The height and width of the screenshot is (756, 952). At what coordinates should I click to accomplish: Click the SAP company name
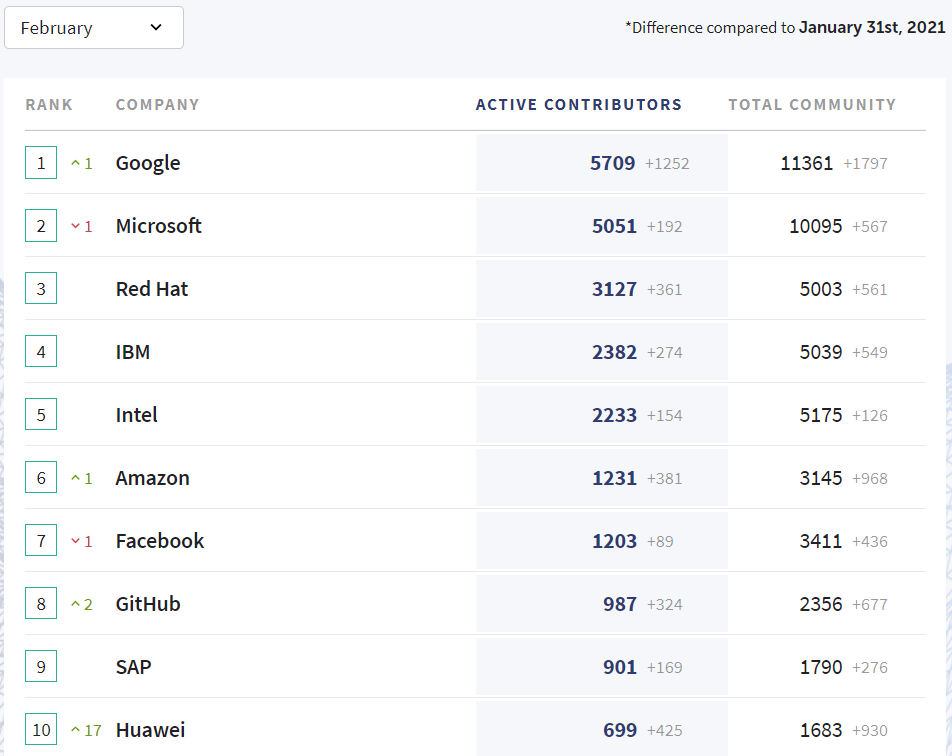[x=134, y=667]
